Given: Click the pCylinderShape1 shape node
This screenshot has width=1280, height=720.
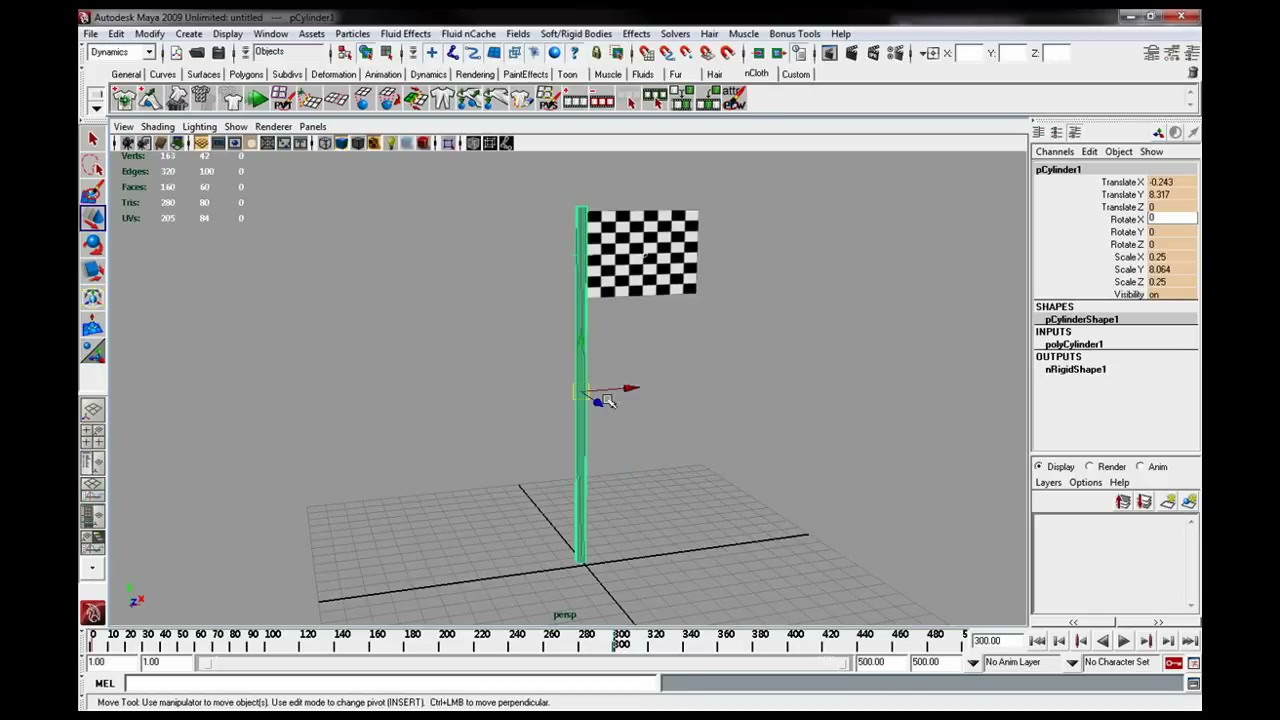Looking at the screenshot, I should click(x=1081, y=319).
